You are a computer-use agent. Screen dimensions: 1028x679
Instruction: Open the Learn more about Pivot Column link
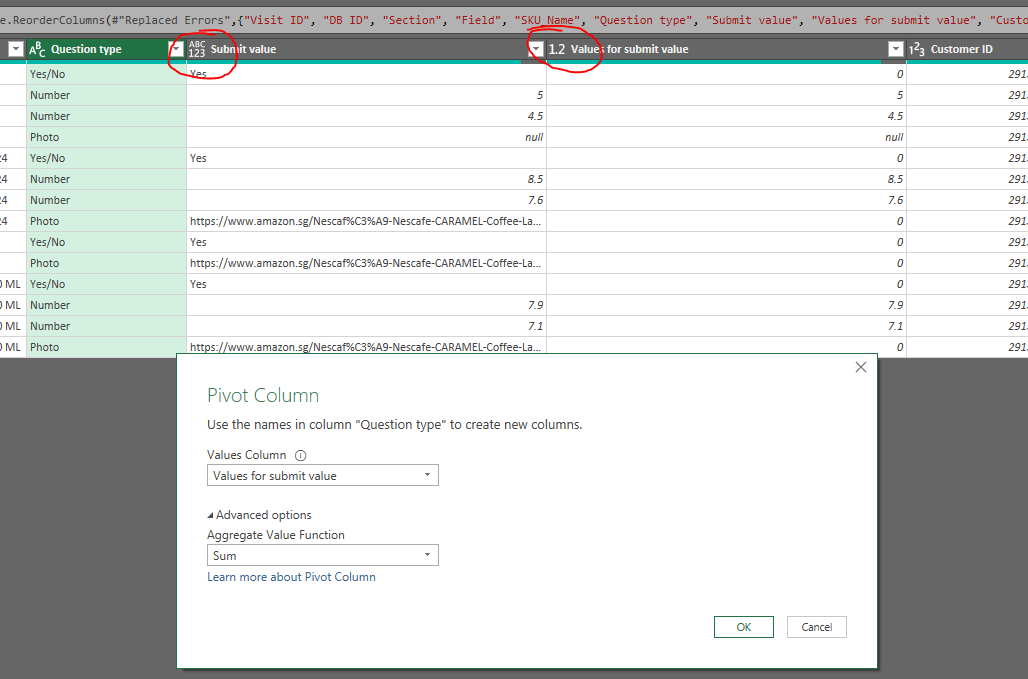pos(291,577)
